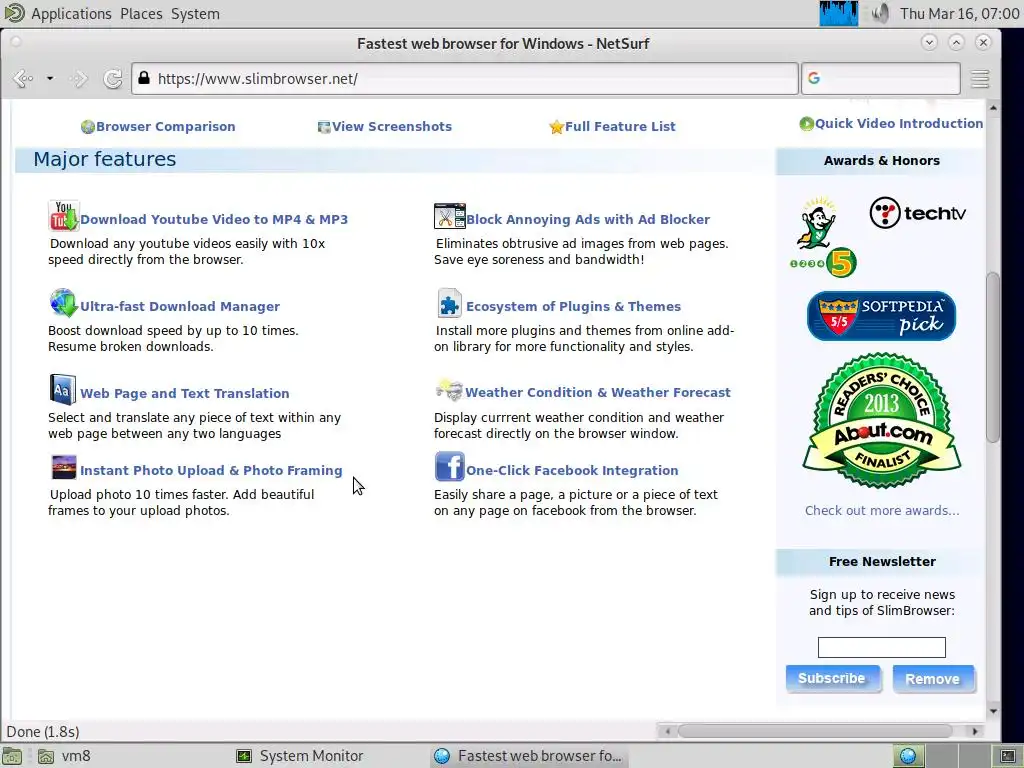The height and width of the screenshot is (768, 1024).
Task: Click the Subscribe newsletter button
Action: click(832, 679)
